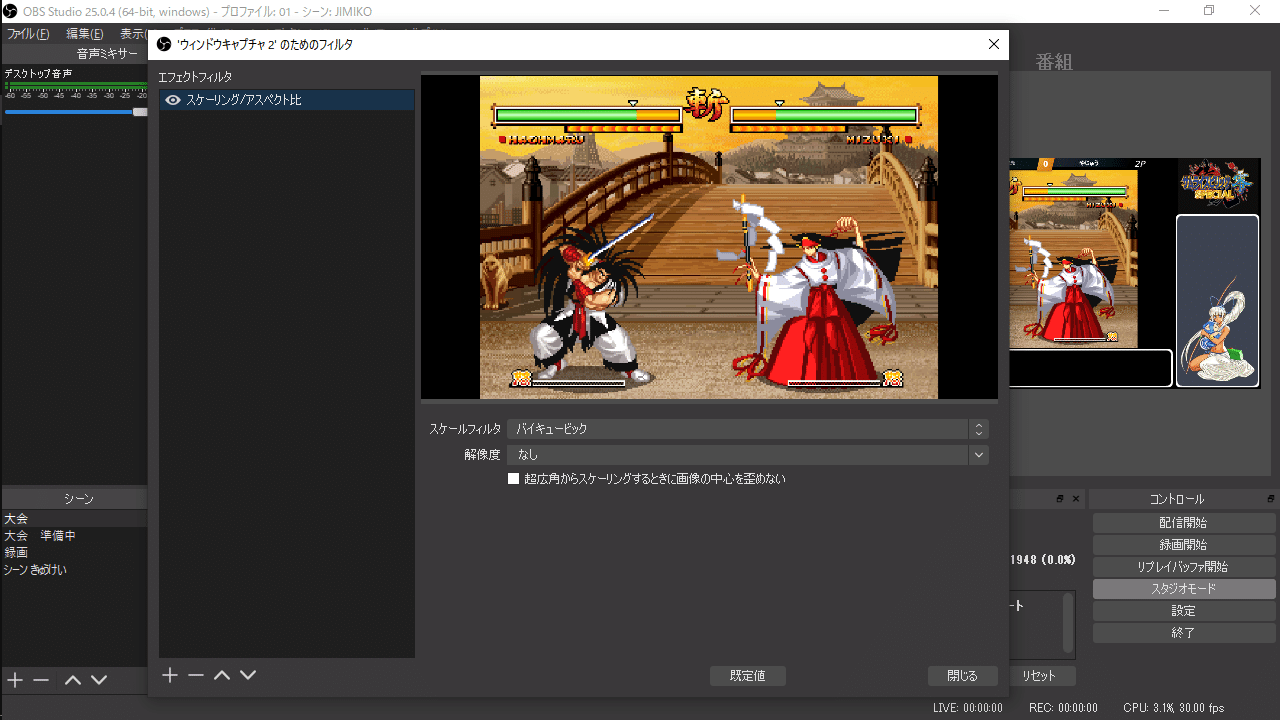Click 終了 to exit OBS

click(x=1184, y=633)
